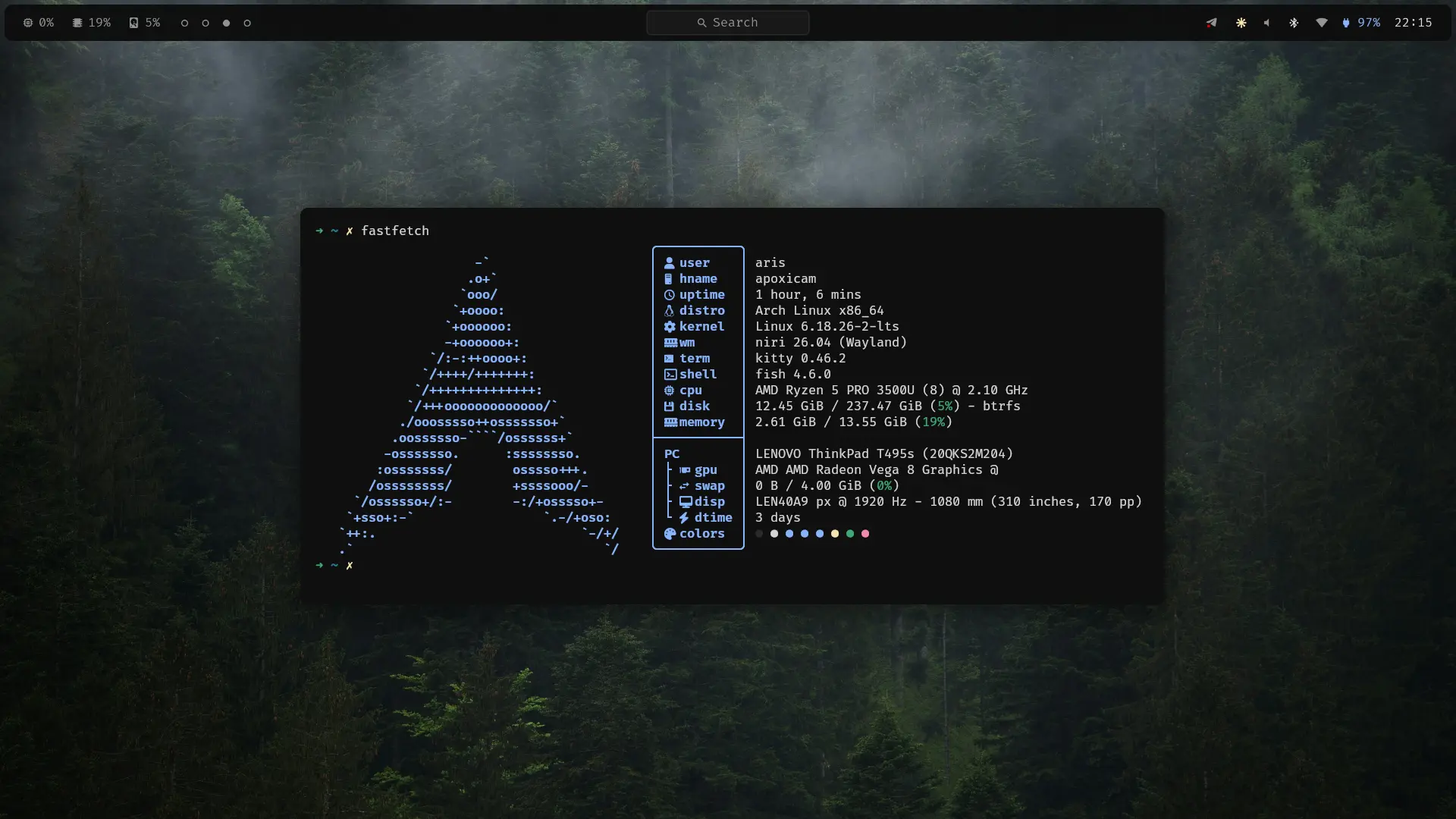
Task: Click the empty shell prompt below the logo
Action: click(x=334, y=566)
